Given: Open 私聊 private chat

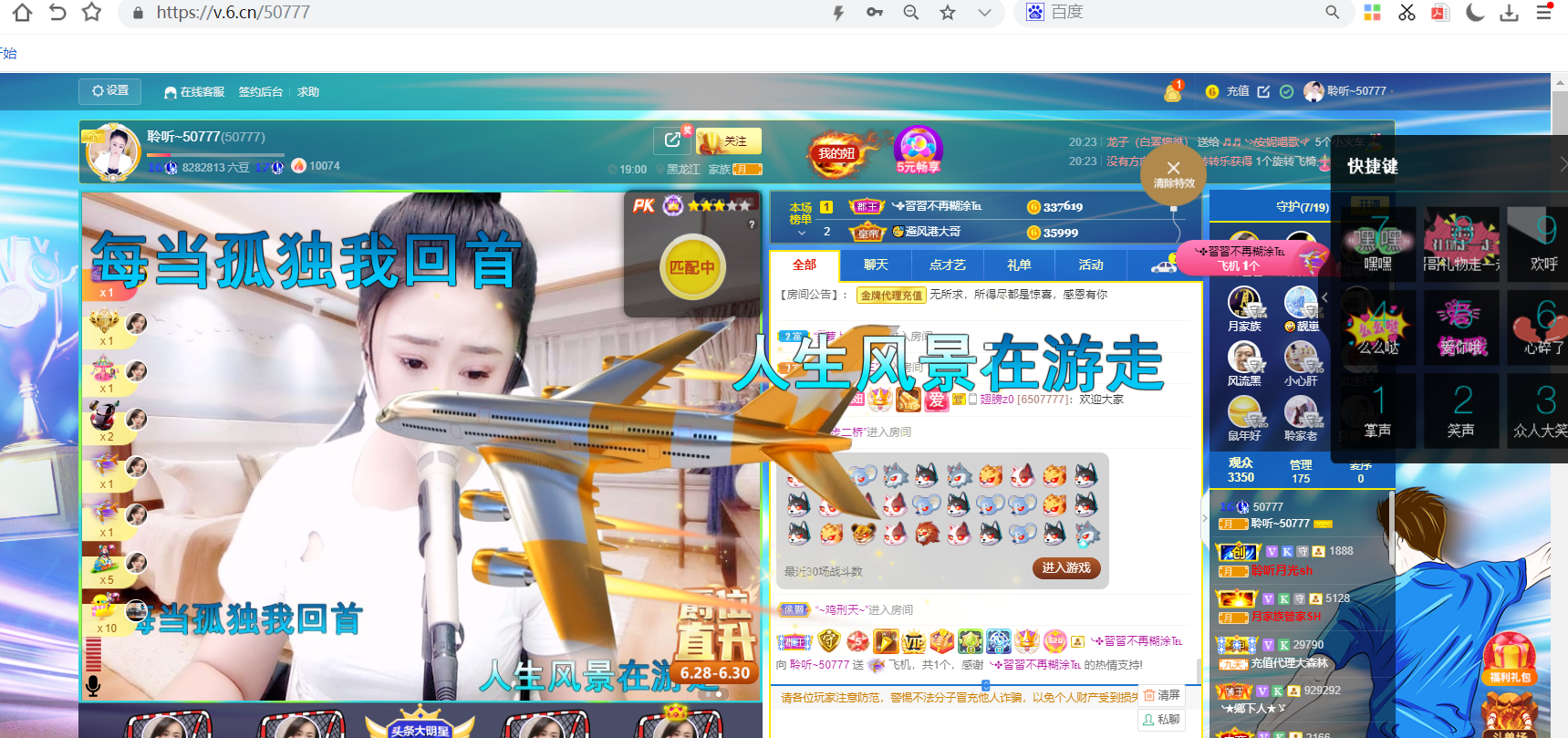Looking at the screenshot, I should [1161, 720].
